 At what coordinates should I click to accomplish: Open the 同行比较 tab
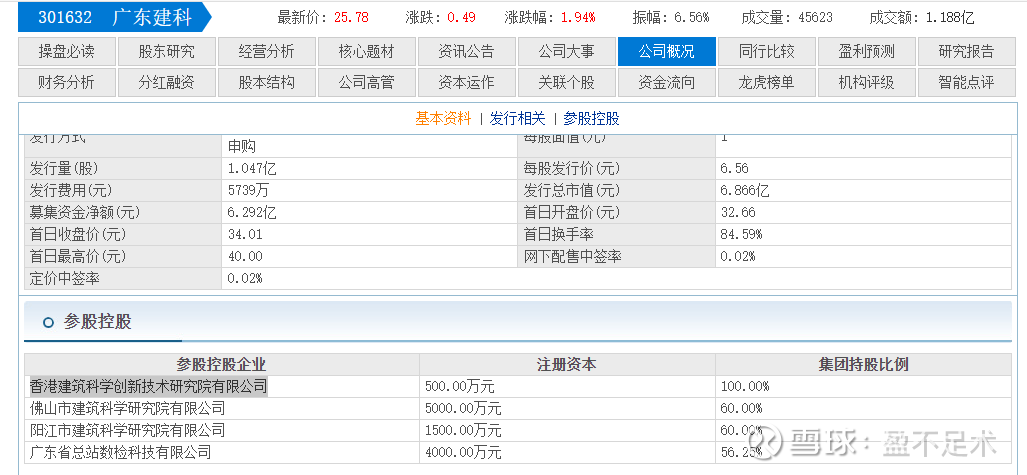pyautogui.click(x=767, y=52)
